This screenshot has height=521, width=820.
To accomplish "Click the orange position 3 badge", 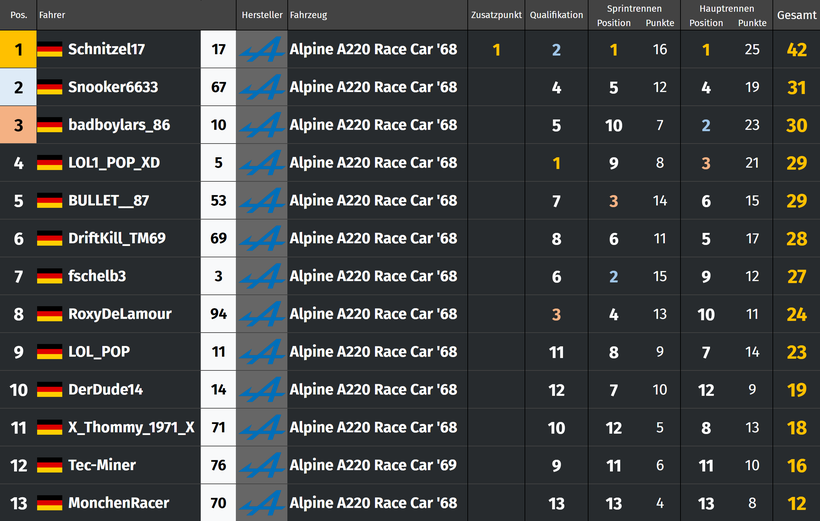I will pyautogui.click(x=18, y=125).
